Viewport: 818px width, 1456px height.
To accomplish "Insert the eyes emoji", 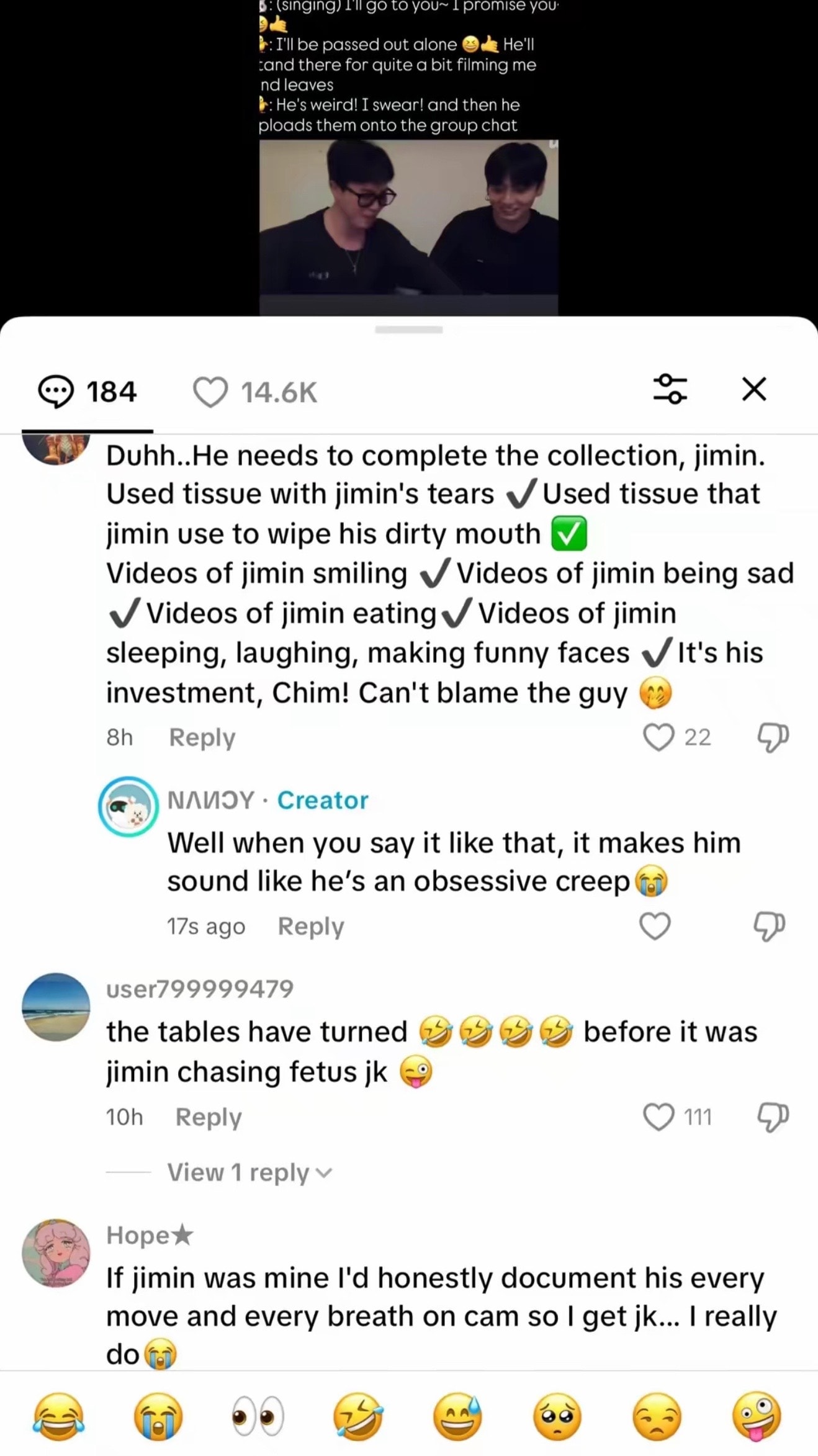I will 258,1416.
